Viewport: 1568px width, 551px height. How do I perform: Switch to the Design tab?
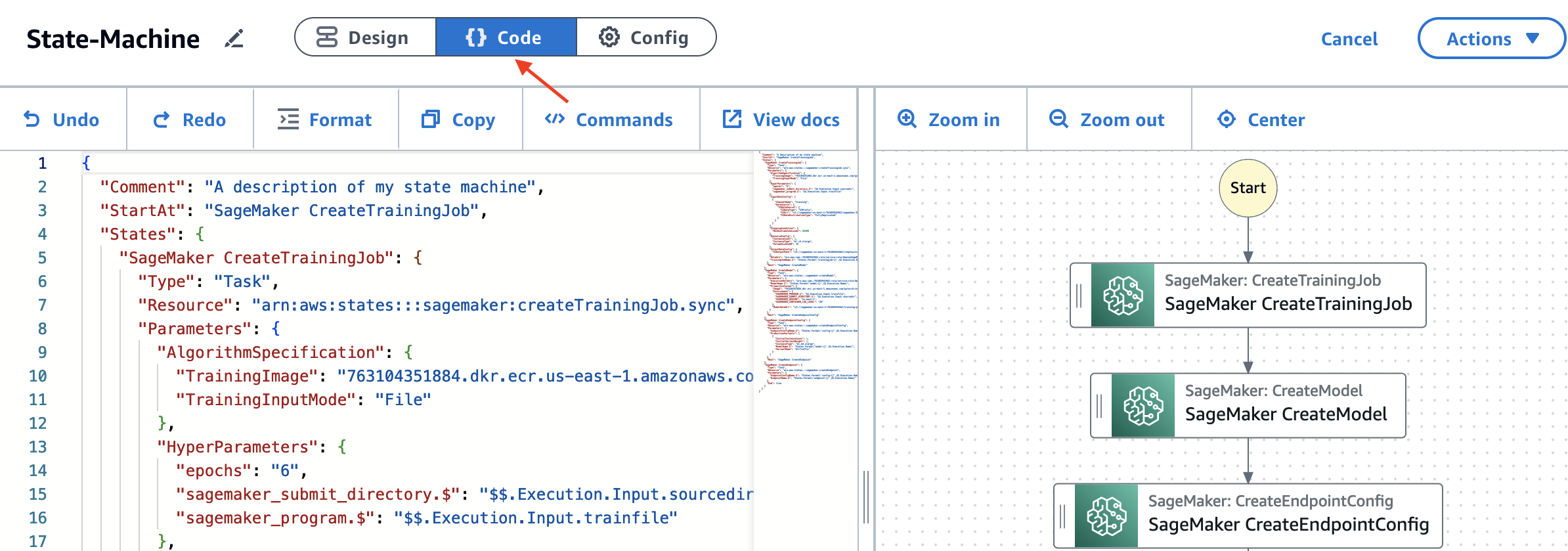click(365, 37)
